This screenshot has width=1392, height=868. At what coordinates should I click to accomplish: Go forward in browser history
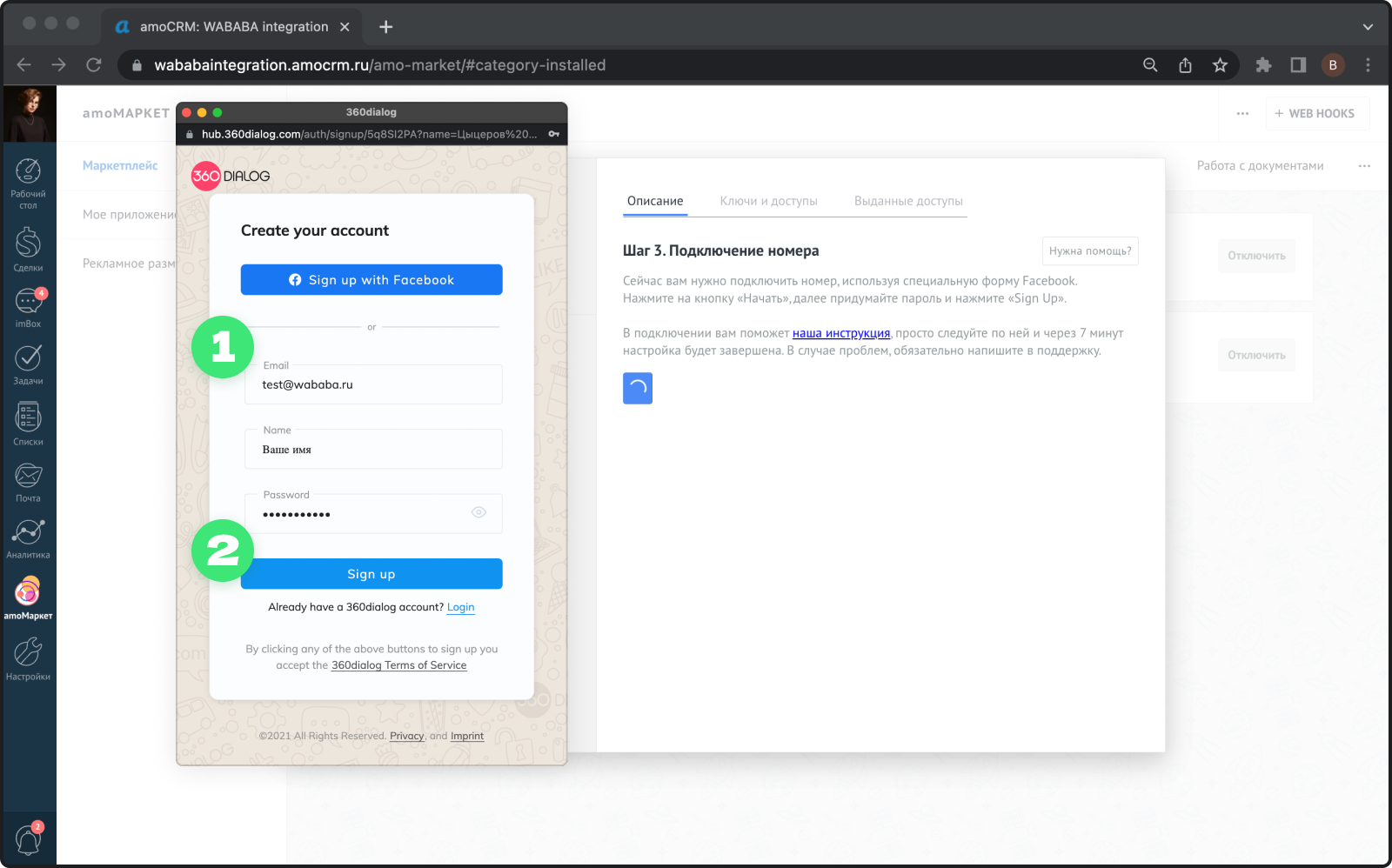coord(58,65)
